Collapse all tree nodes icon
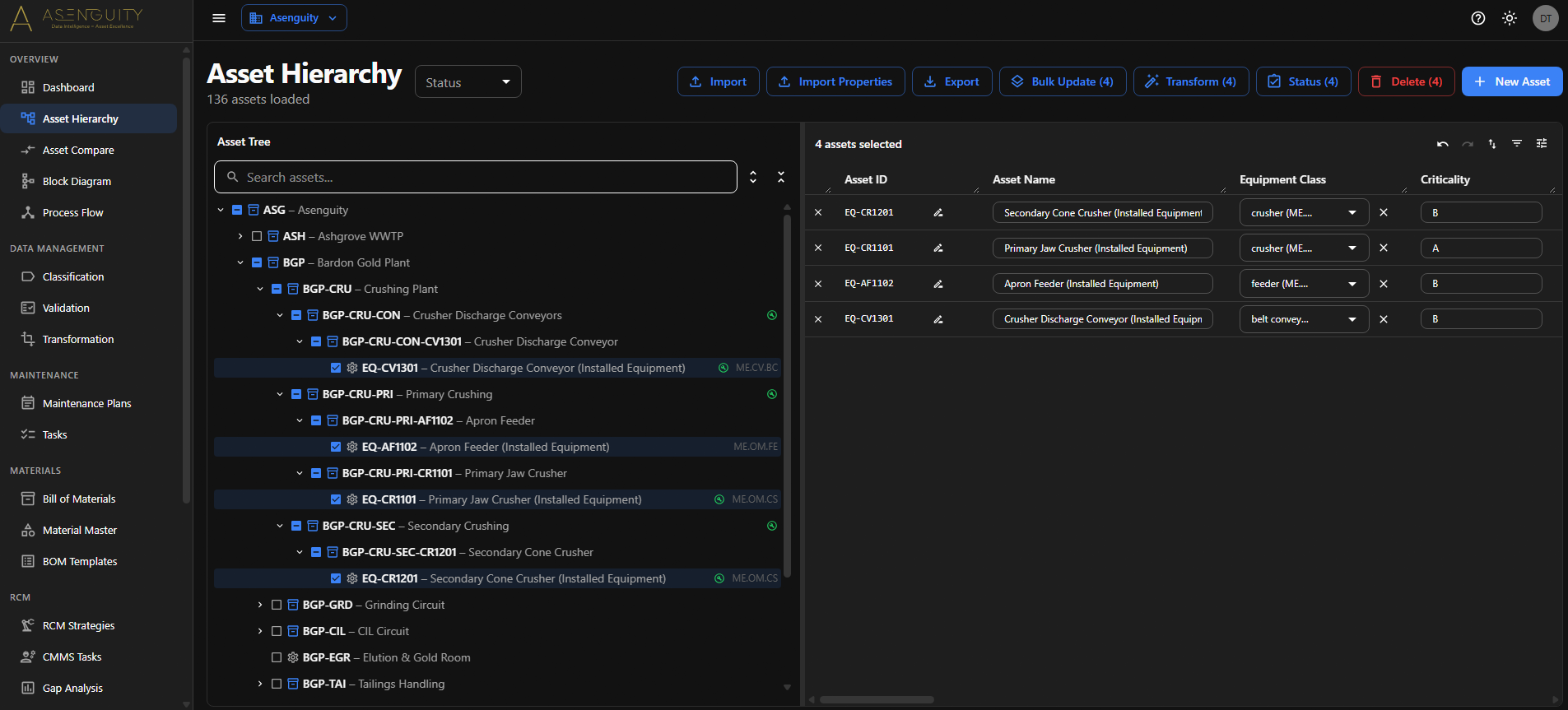 click(781, 177)
